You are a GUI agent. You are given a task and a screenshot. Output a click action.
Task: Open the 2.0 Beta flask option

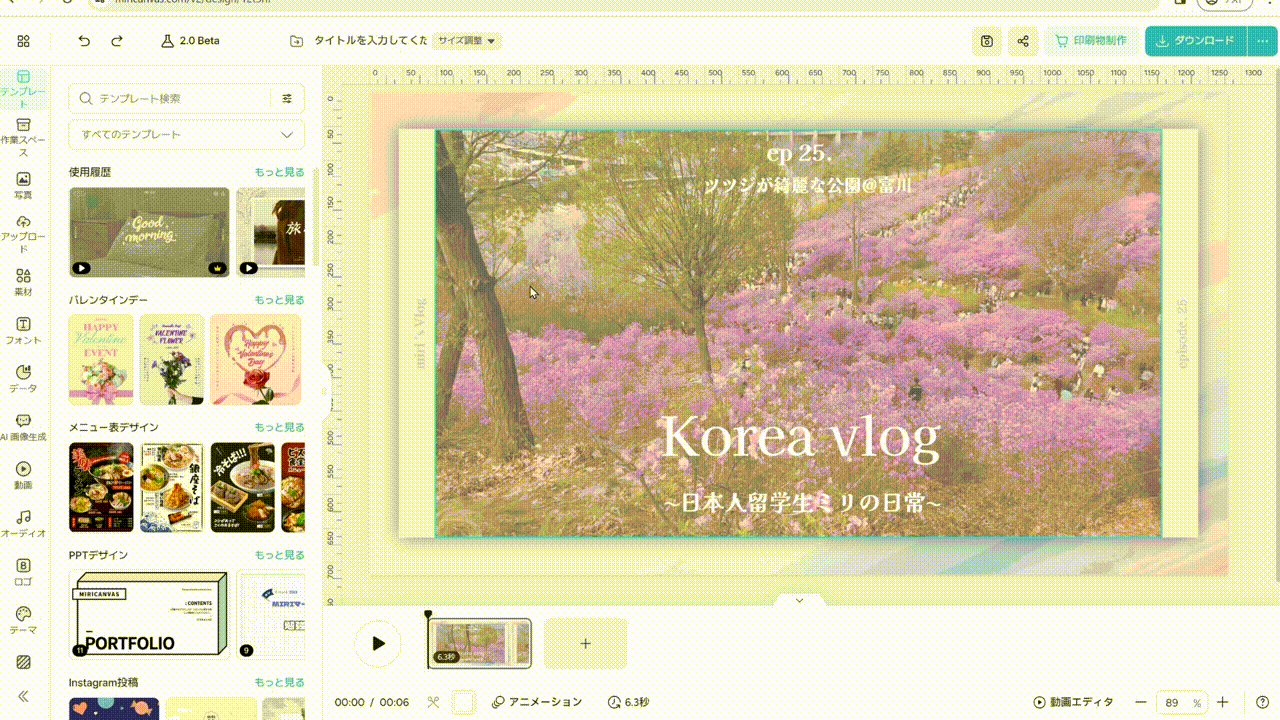(x=190, y=41)
